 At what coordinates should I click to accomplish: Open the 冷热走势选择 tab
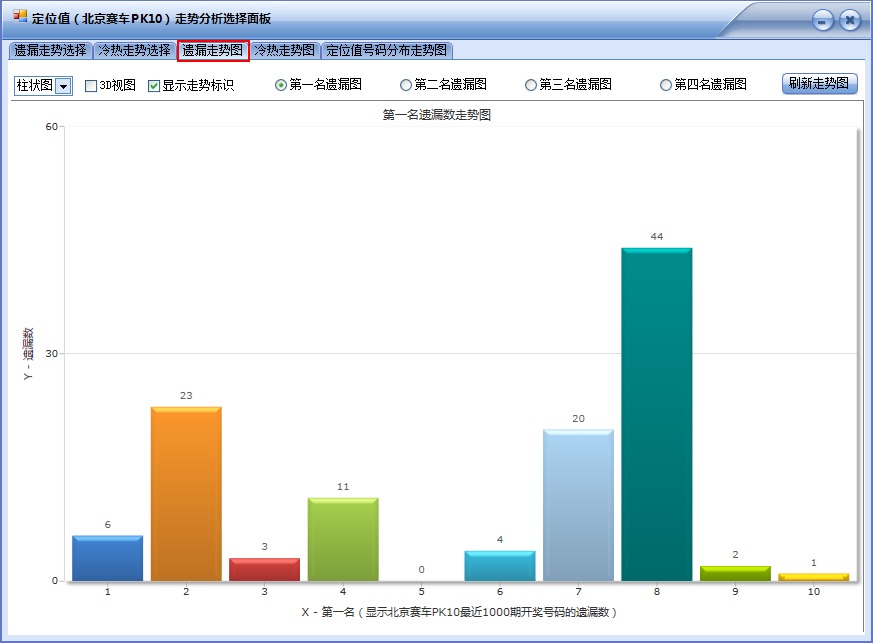click(x=134, y=50)
